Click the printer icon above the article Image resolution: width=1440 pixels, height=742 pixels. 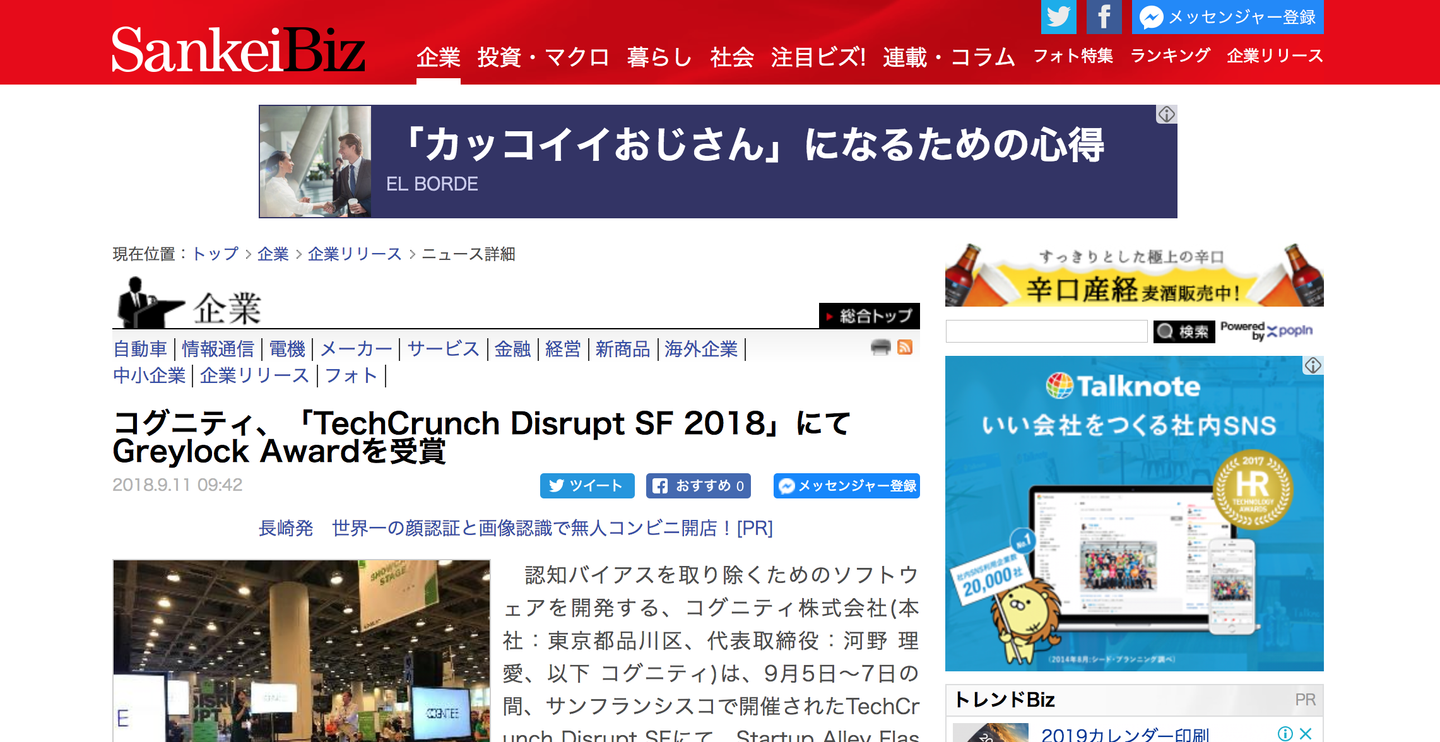click(x=881, y=348)
